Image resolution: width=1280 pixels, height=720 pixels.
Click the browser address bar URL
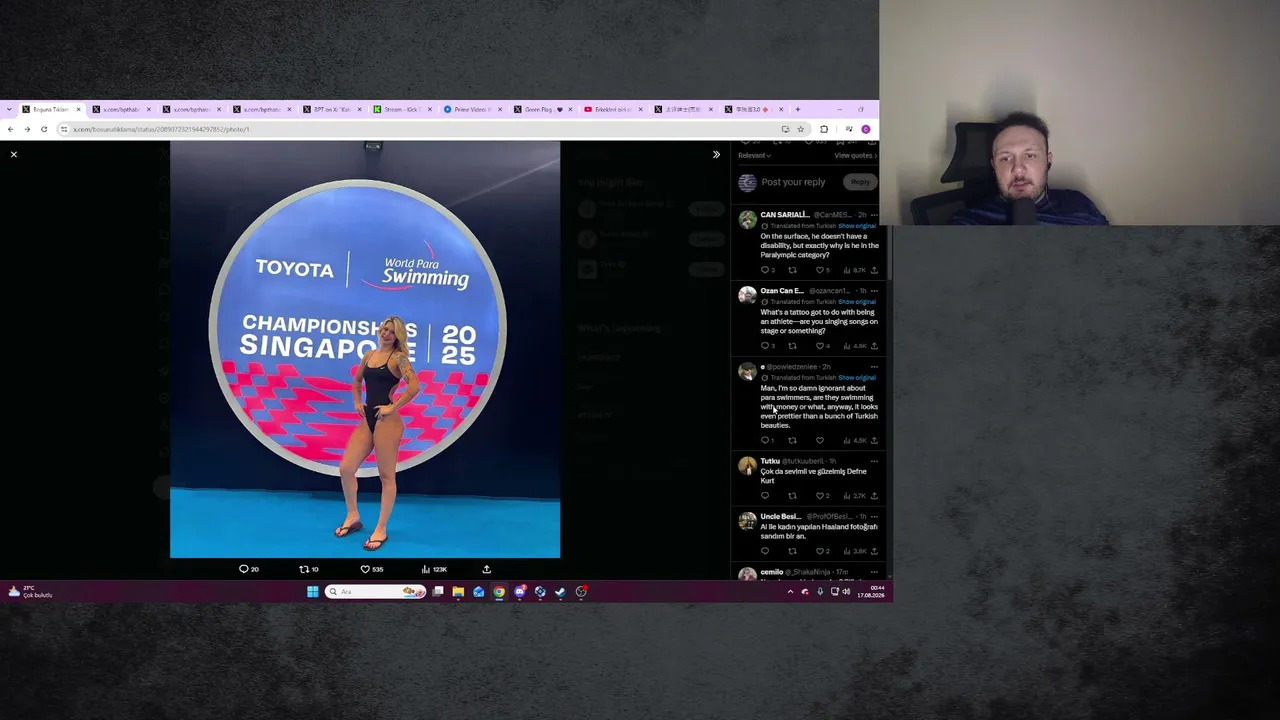point(161,129)
